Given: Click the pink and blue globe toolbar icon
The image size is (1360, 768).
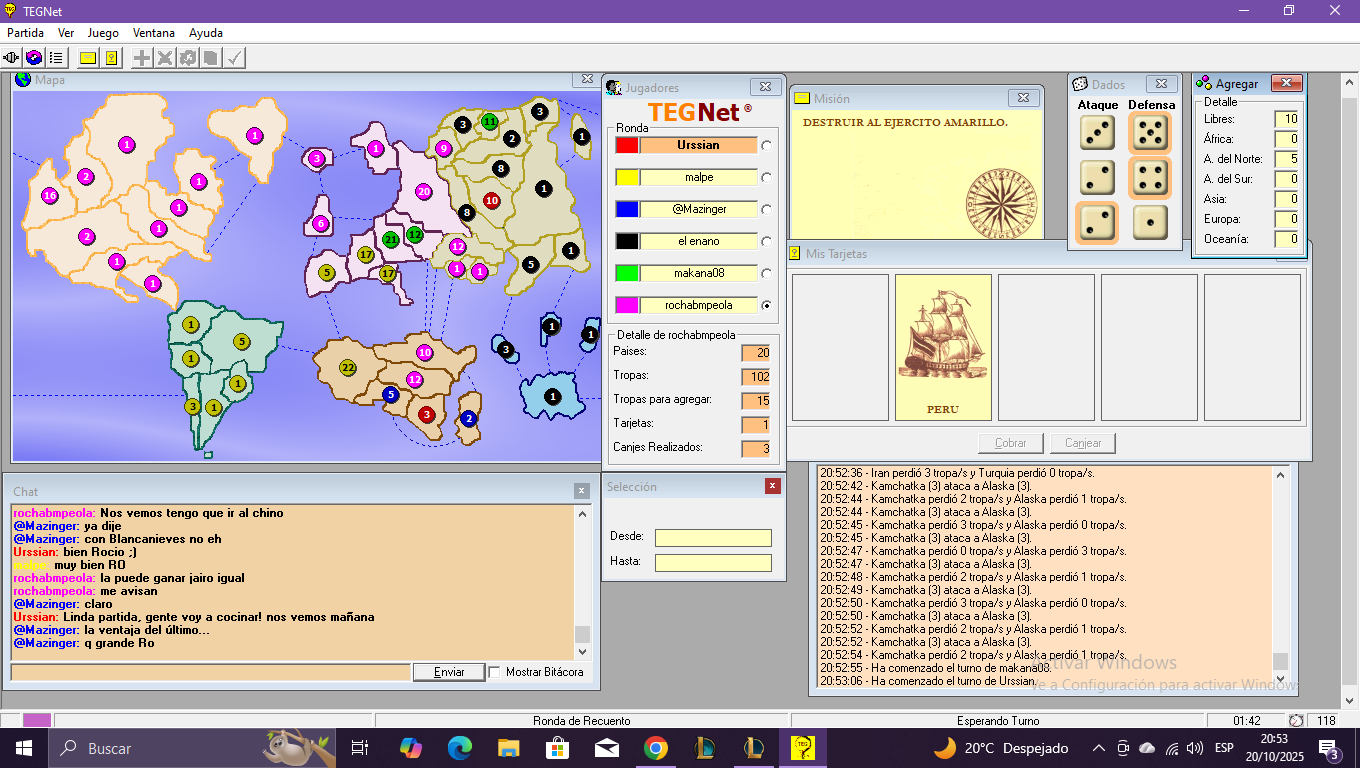Looking at the screenshot, I should (34, 58).
